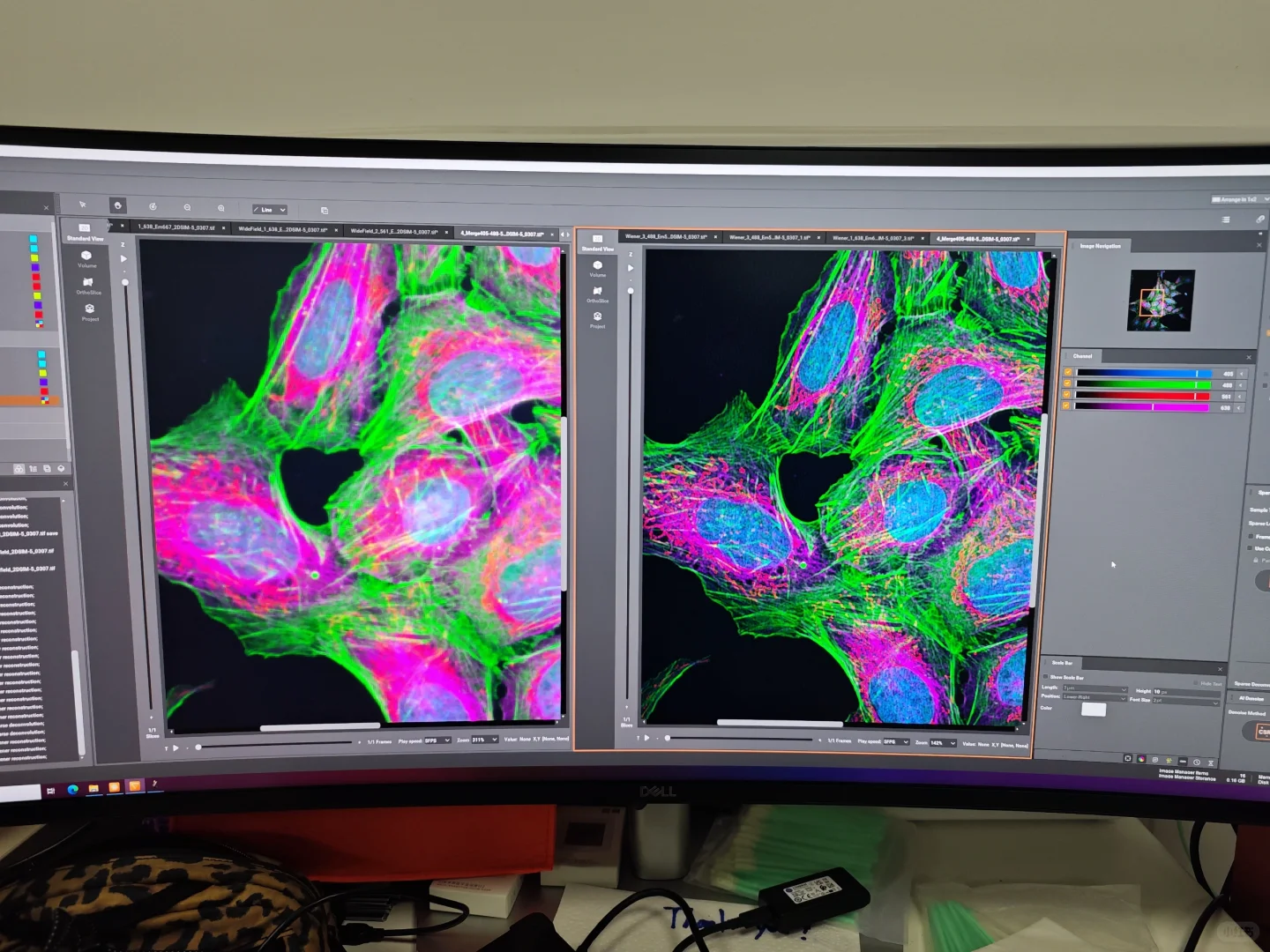This screenshot has width=1270, height=952.
Task: Open right viewer Zoom 142% dropdown
Action: point(943,743)
